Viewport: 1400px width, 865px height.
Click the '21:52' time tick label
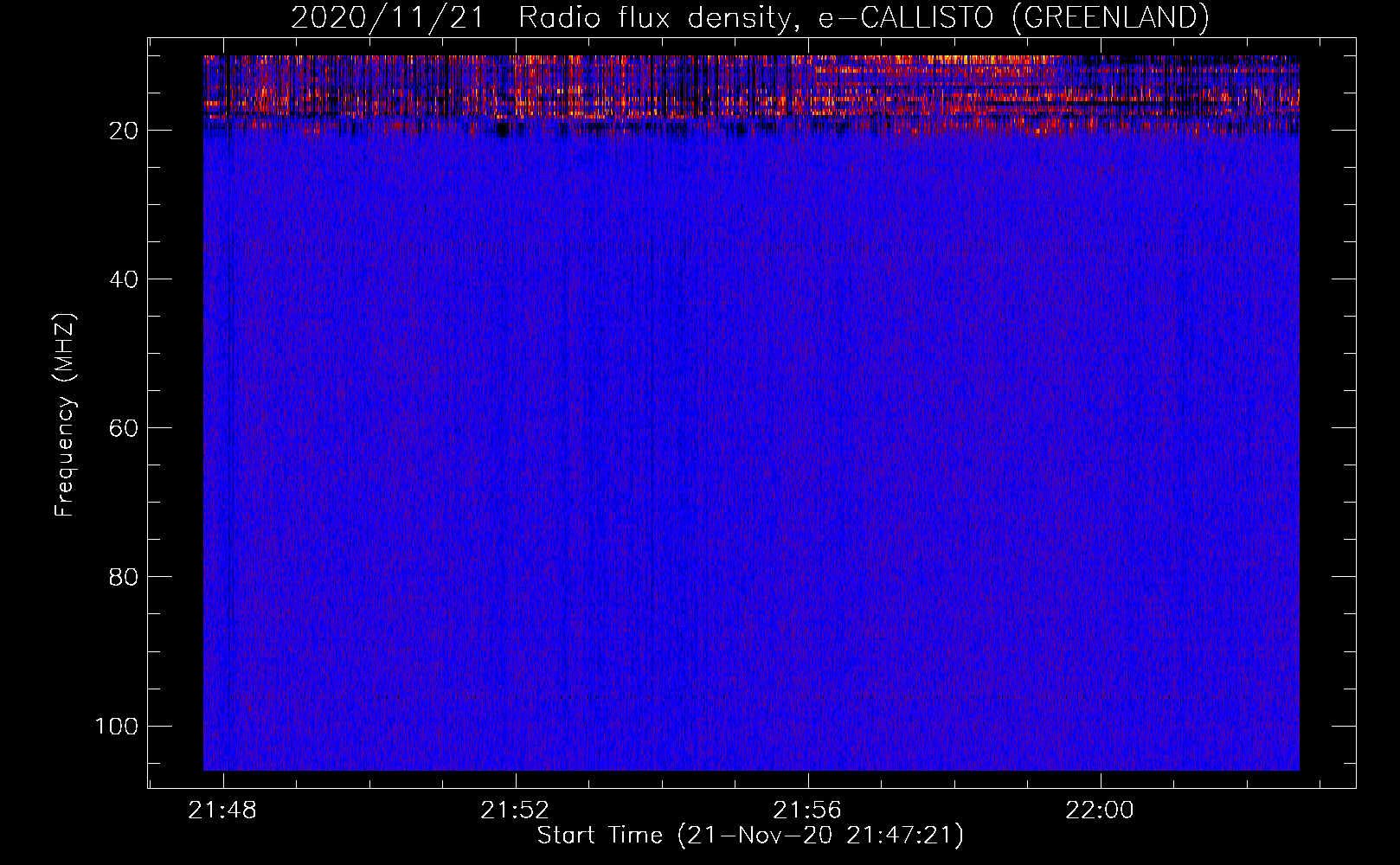point(516,811)
